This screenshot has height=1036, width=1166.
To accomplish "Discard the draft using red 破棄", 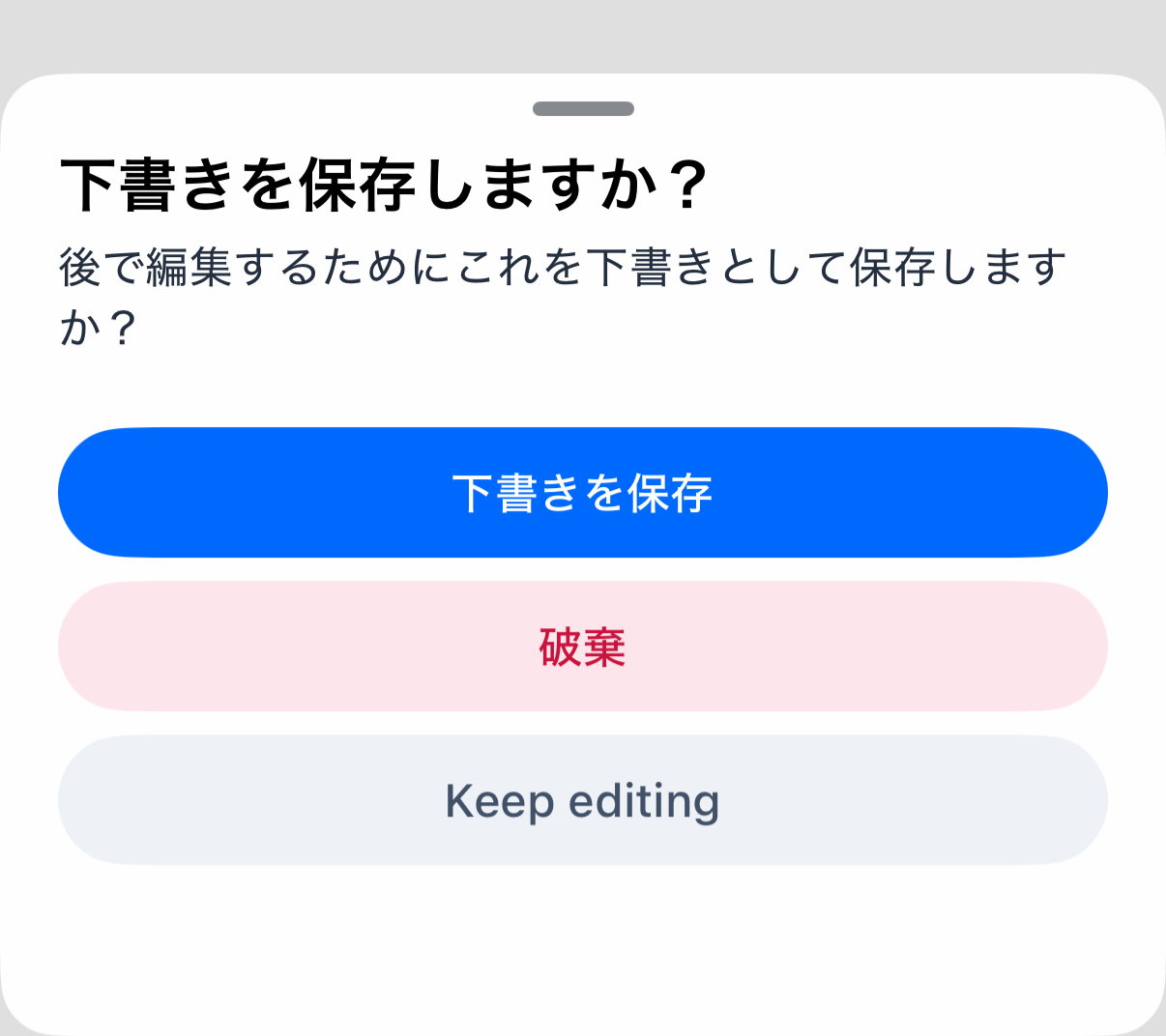I will 582,647.
